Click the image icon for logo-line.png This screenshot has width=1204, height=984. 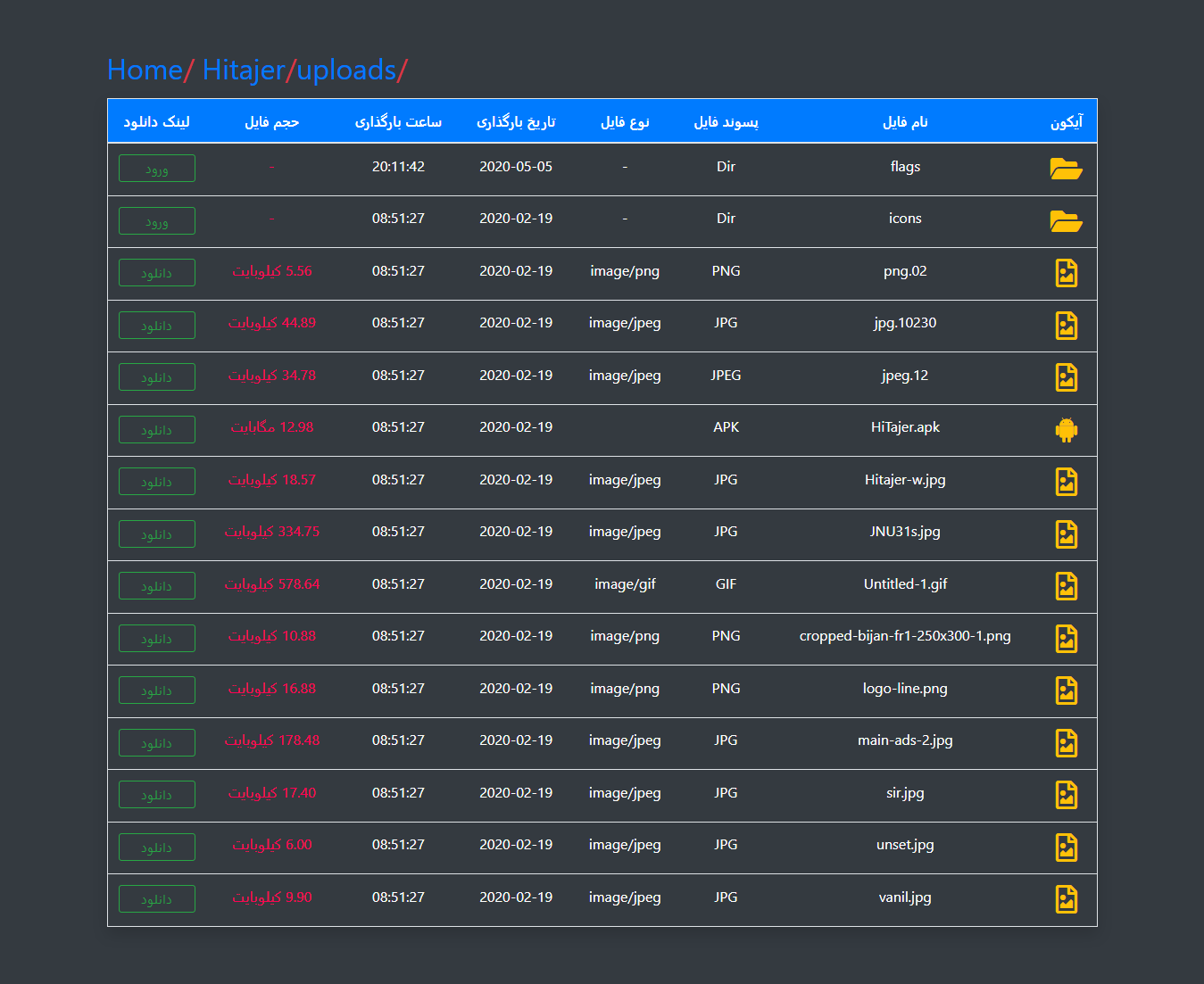(x=1067, y=690)
